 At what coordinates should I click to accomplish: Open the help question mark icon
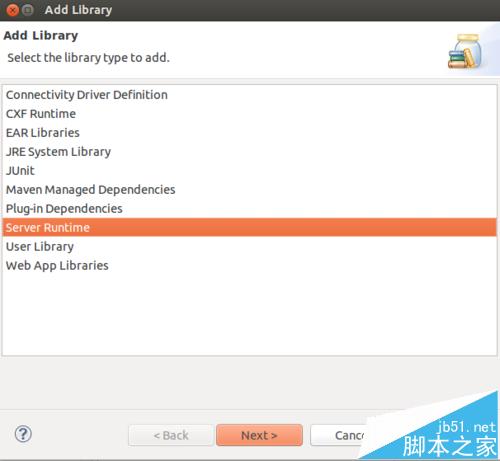pyautogui.click(x=23, y=434)
